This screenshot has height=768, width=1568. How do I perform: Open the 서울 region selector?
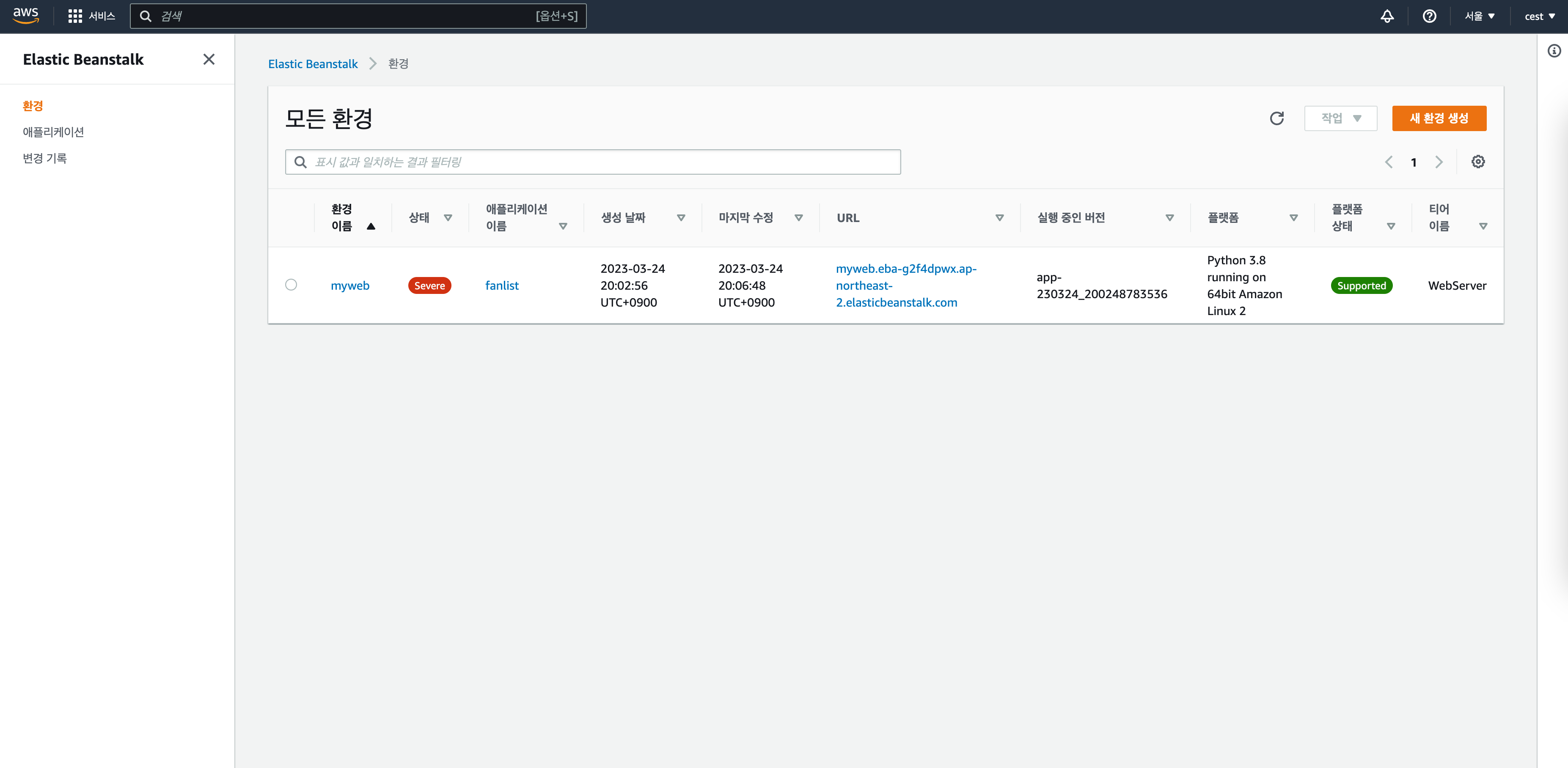click(x=1479, y=16)
